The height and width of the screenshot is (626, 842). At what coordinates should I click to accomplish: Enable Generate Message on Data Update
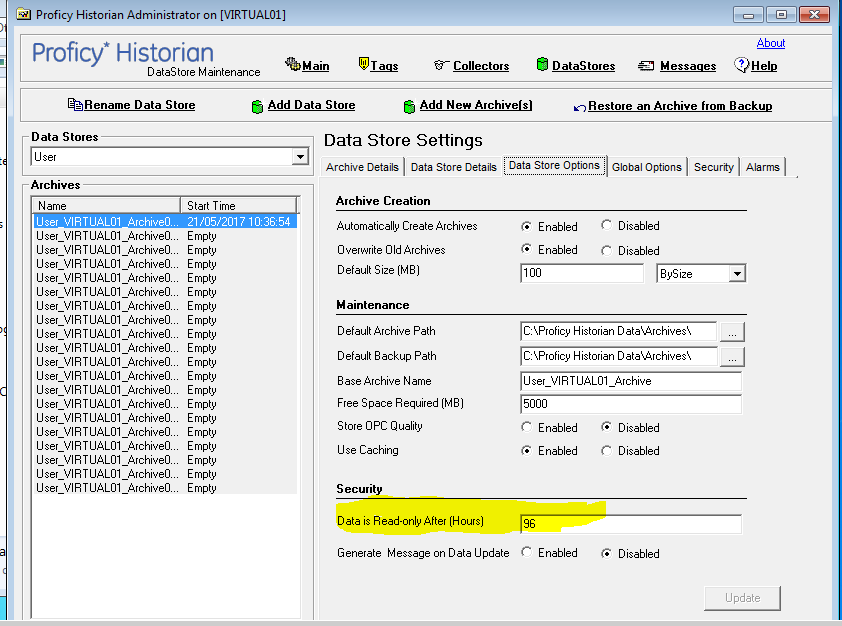pyautogui.click(x=527, y=552)
